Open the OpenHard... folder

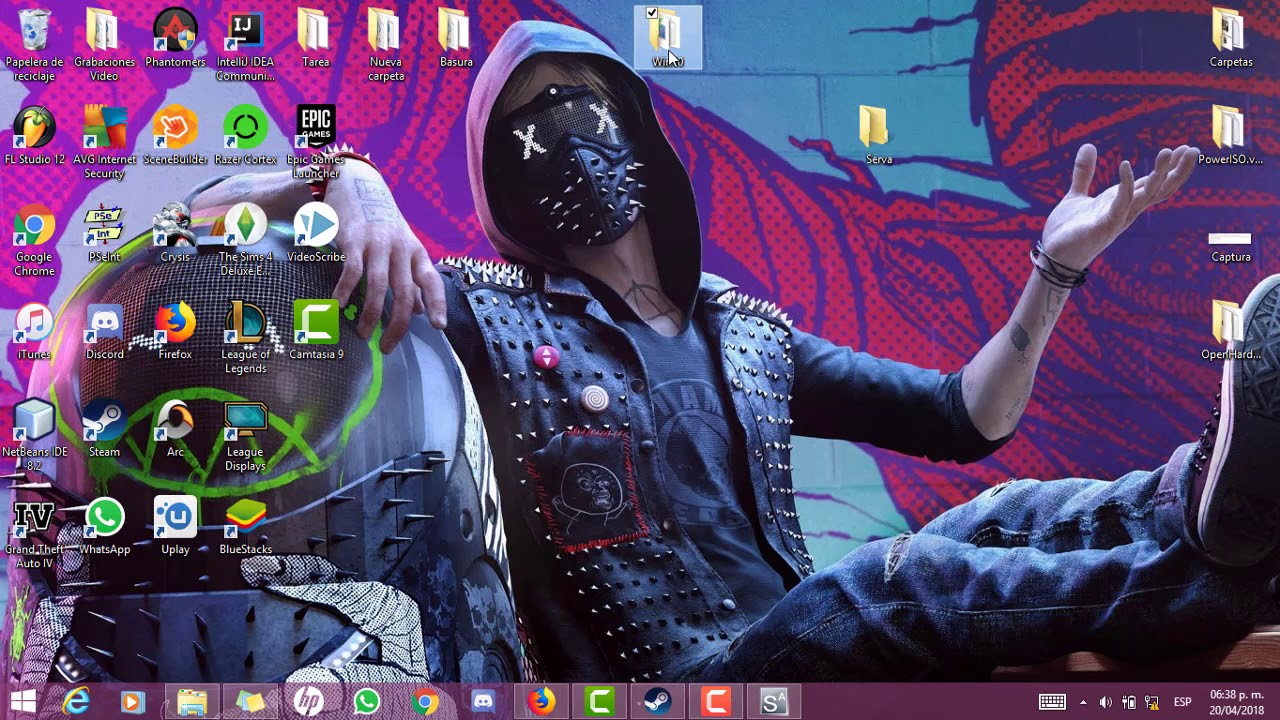click(x=1231, y=331)
